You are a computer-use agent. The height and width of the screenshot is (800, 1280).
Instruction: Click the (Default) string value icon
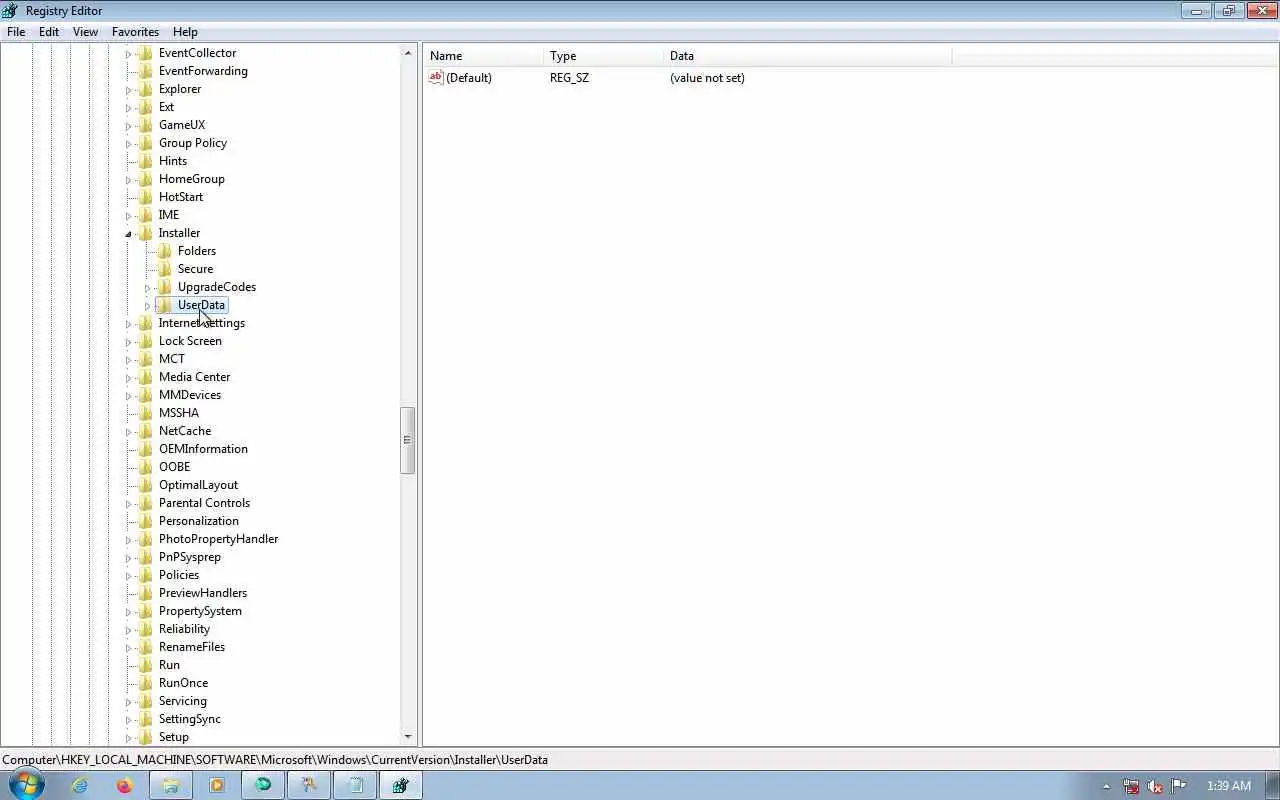tap(435, 78)
